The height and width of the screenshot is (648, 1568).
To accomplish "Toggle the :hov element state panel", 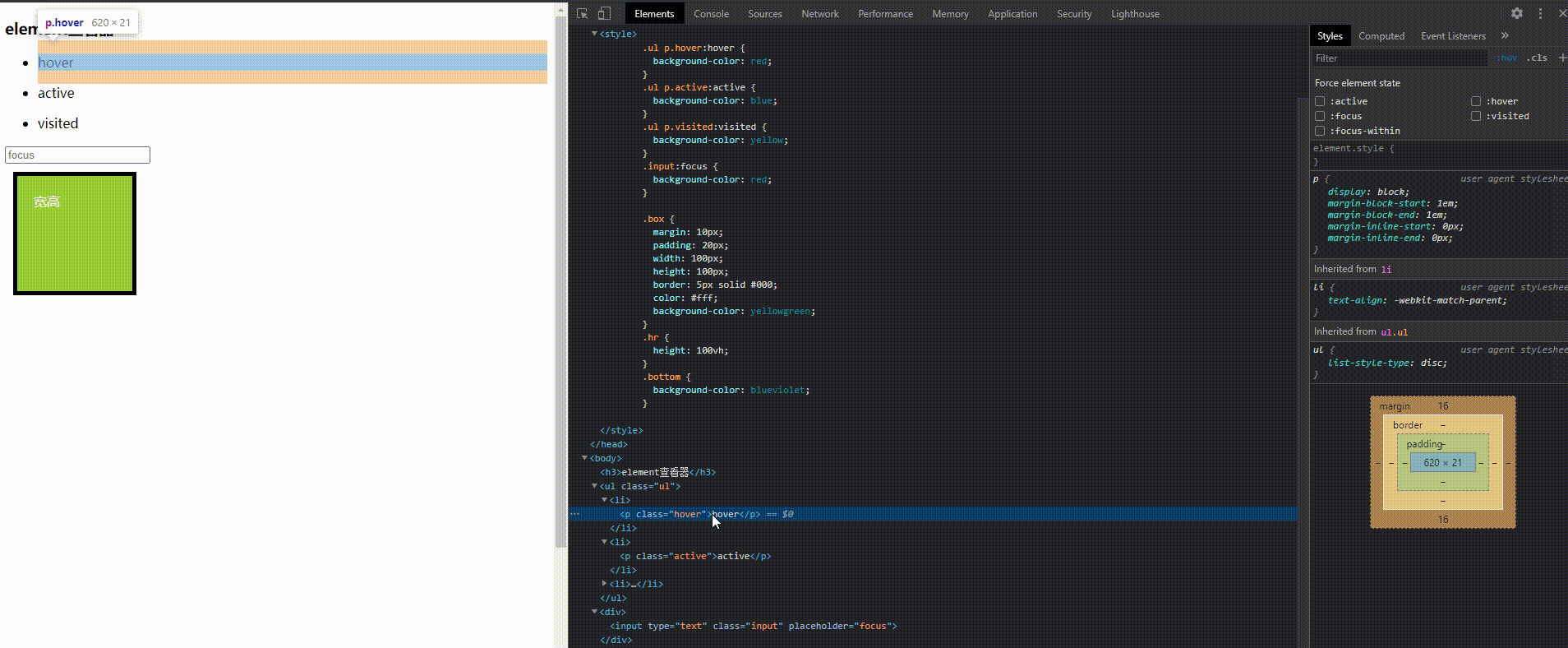I will coord(1507,58).
